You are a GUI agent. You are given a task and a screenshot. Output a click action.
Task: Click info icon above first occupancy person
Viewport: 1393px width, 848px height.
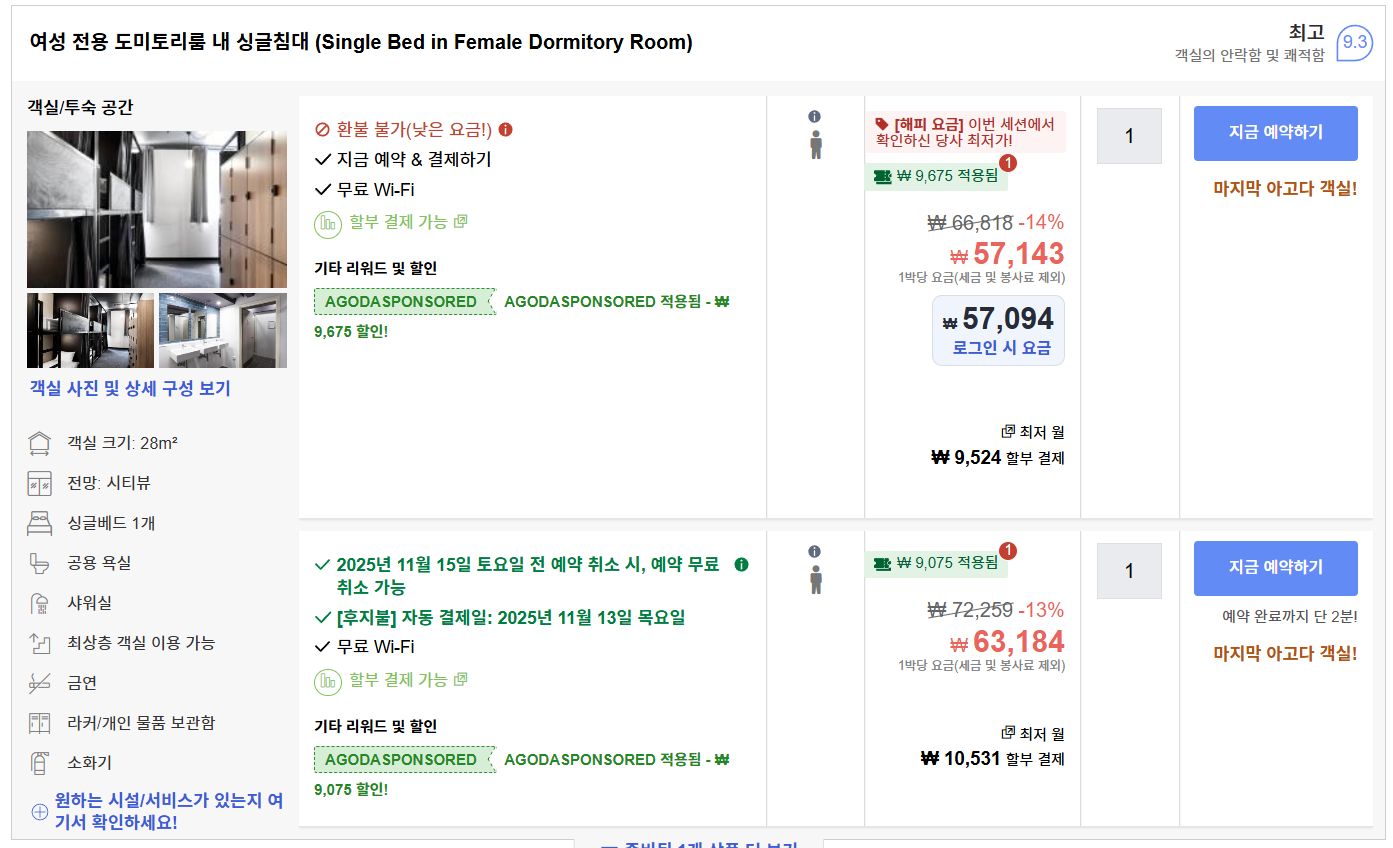tap(815, 117)
